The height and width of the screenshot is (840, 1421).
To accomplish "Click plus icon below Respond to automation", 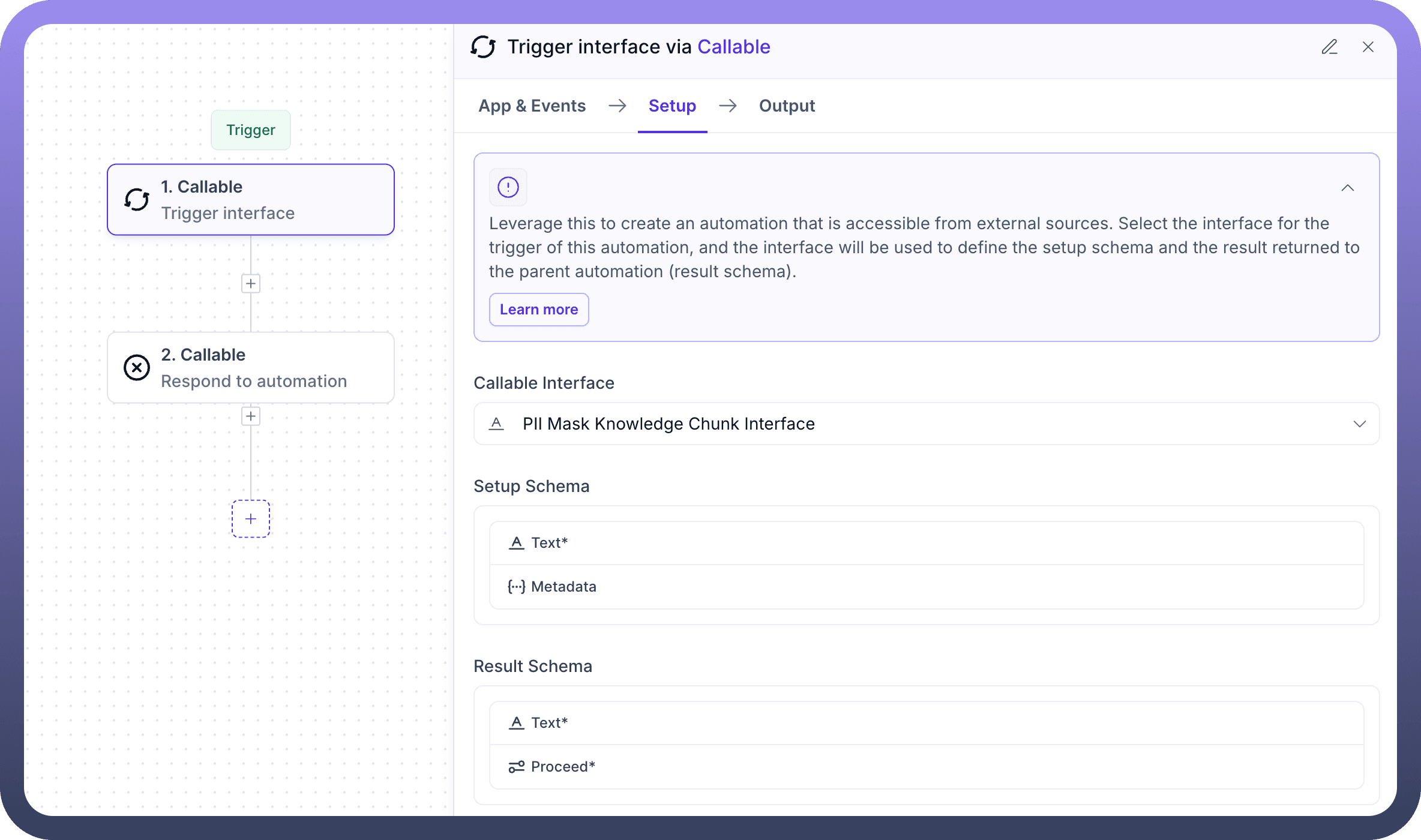I will point(251,416).
